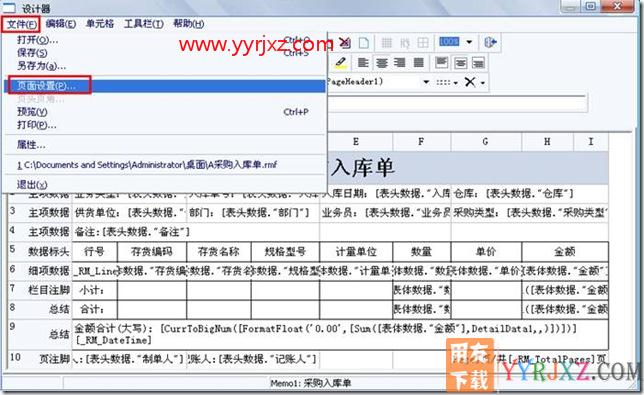Open the 工具栏(T) menu
Screen dimensions: 644x395
(x=144, y=24)
